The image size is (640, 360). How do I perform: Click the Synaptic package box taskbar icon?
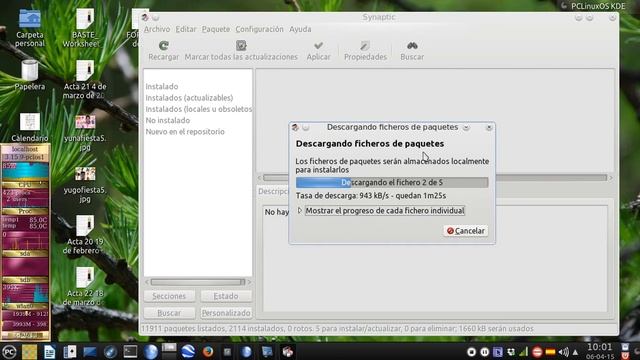287,351
